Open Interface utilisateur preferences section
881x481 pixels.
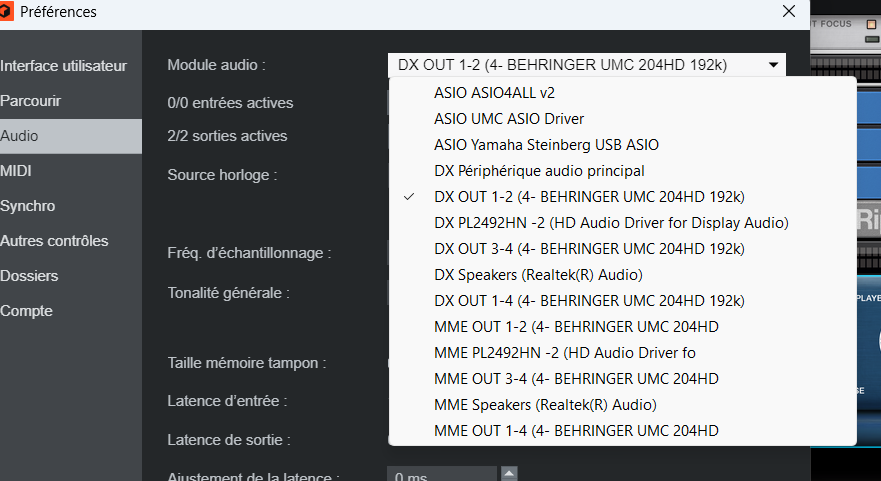tap(71, 66)
